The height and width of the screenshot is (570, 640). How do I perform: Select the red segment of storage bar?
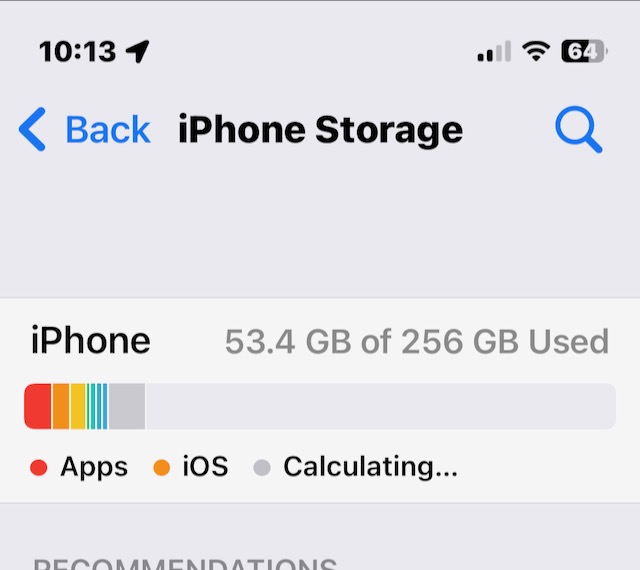38,407
